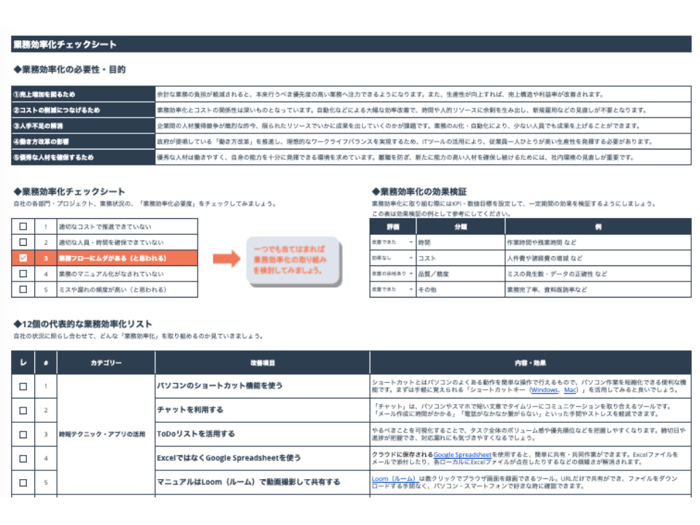
Task: Tick the checkbox for checklist item 5
Action: [23, 289]
